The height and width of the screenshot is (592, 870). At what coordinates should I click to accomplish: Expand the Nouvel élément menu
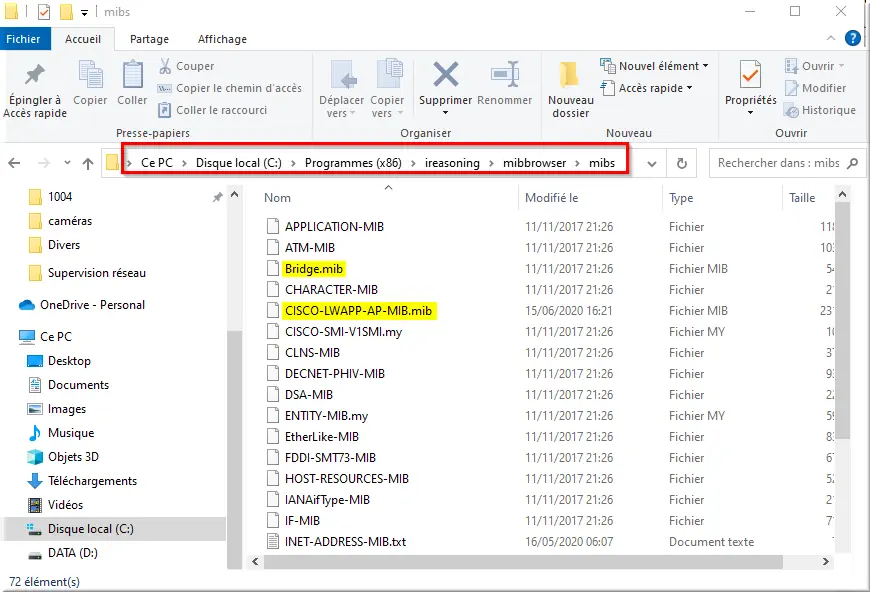tap(655, 66)
